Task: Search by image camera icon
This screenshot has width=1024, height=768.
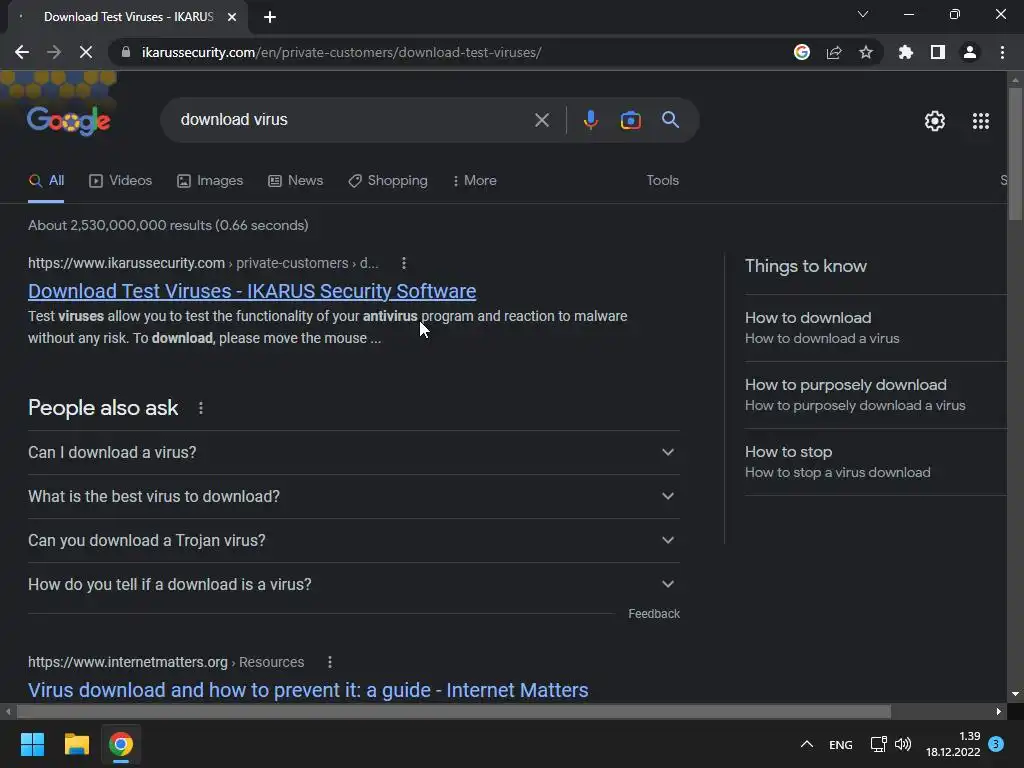Action: click(630, 120)
